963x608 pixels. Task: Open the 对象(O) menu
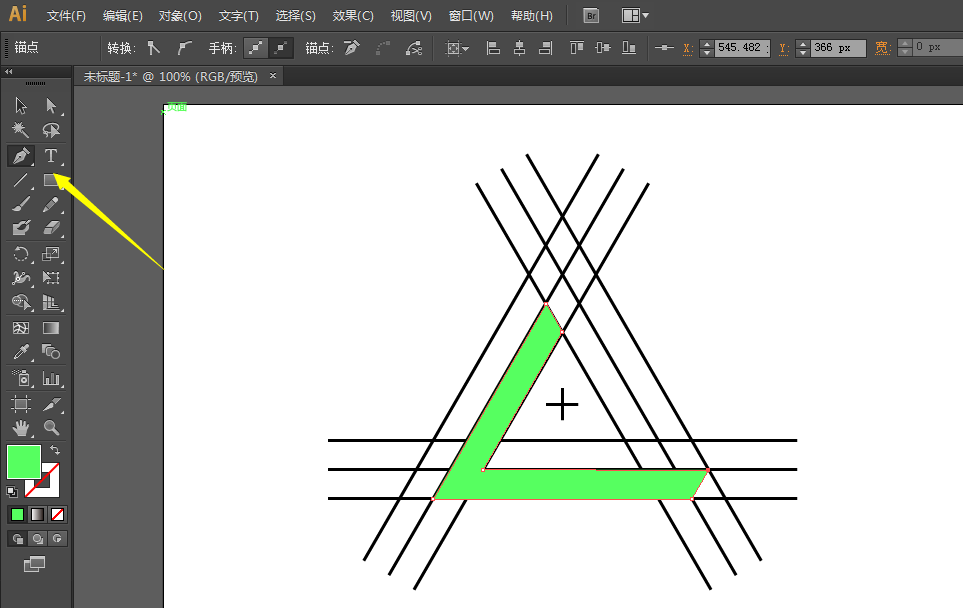(x=180, y=16)
